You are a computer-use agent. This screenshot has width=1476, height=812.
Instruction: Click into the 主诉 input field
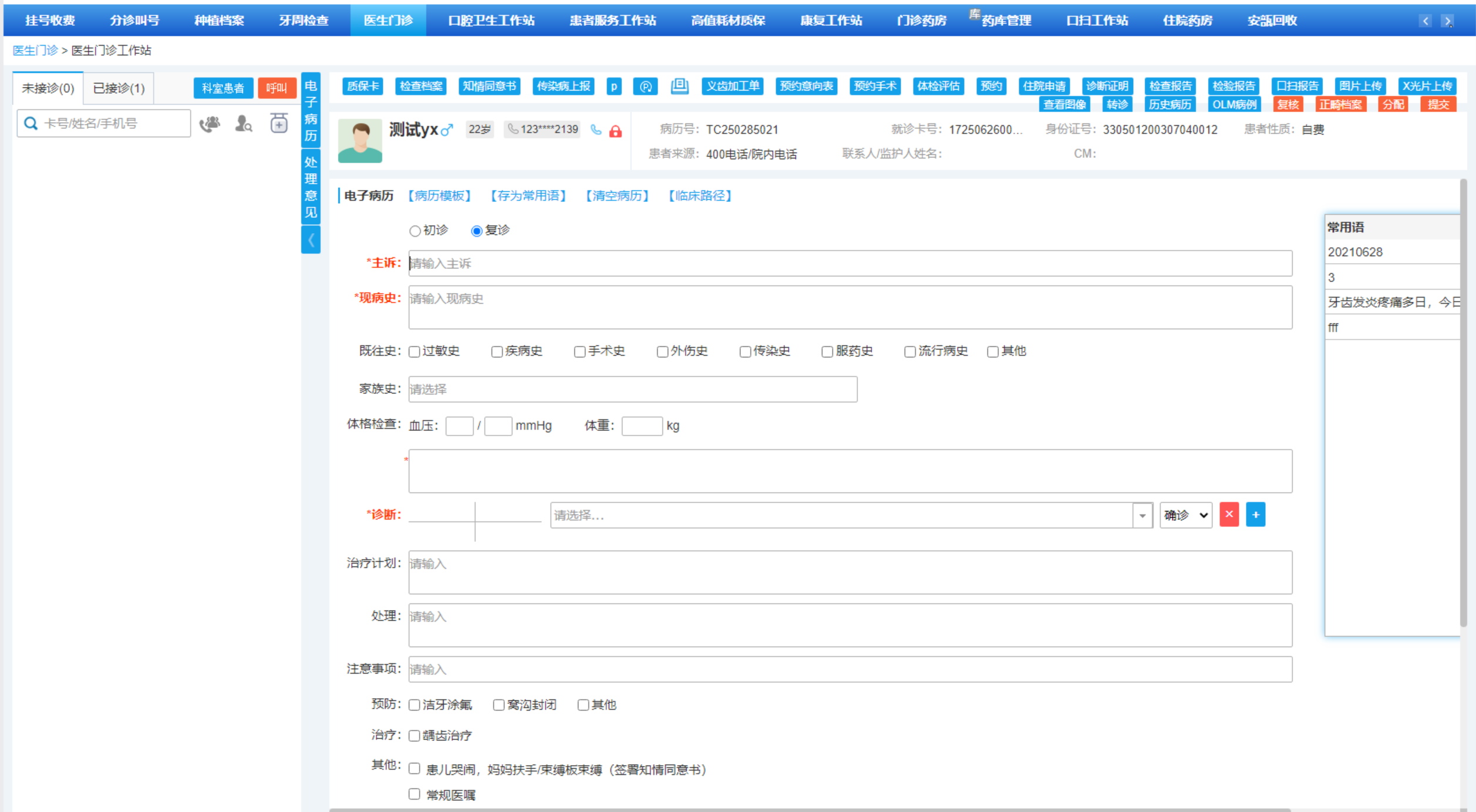(850, 264)
